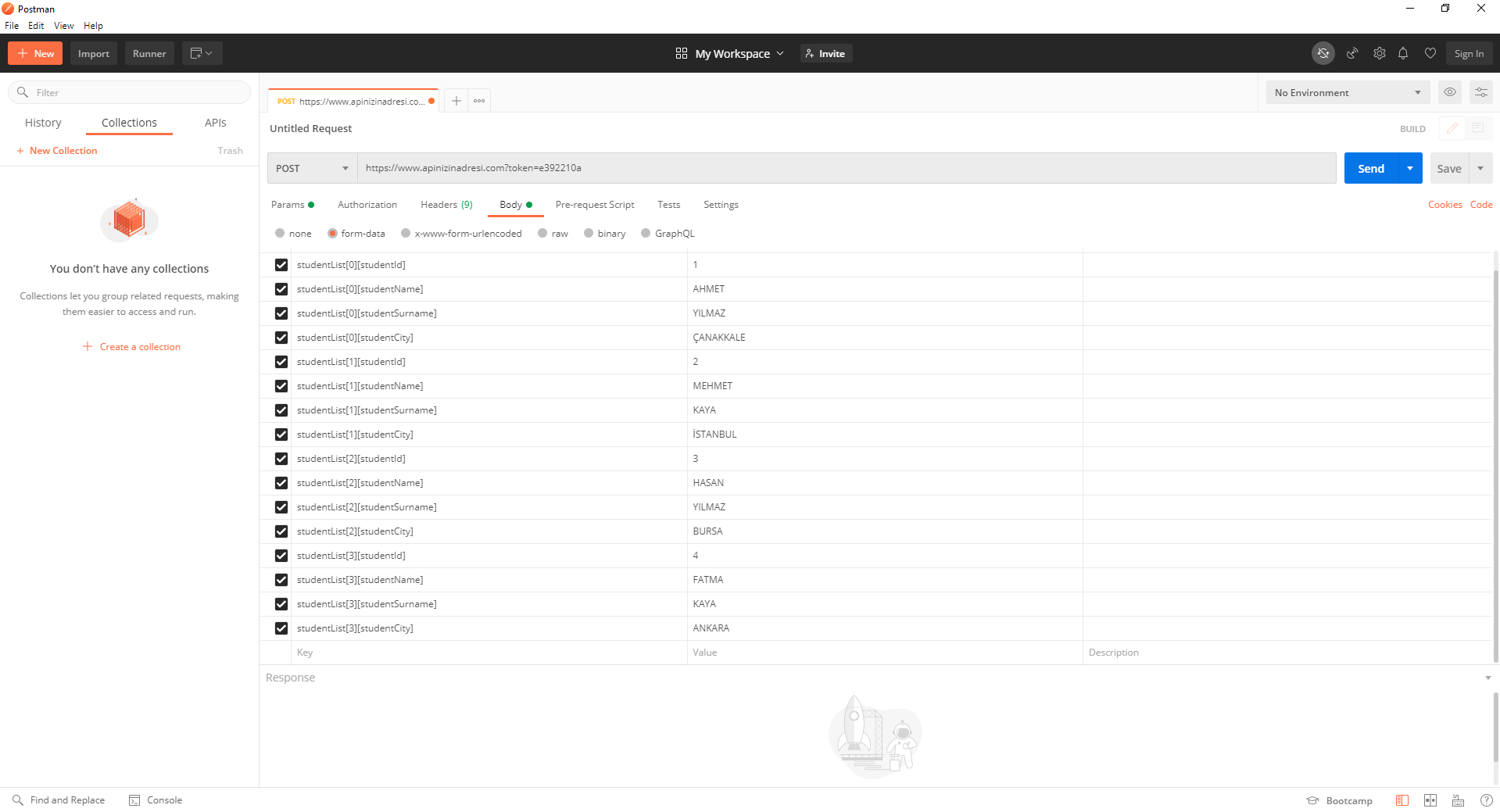1500x812 pixels.
Task: Open the settings gear in header
Action: (1380, 53)
